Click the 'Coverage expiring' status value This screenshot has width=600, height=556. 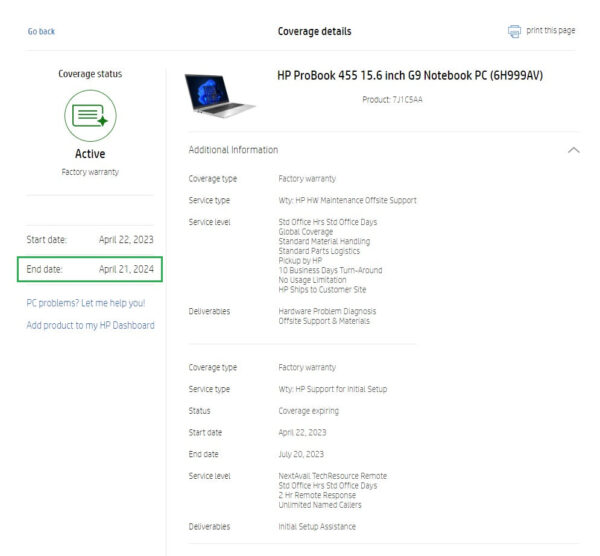308,411
